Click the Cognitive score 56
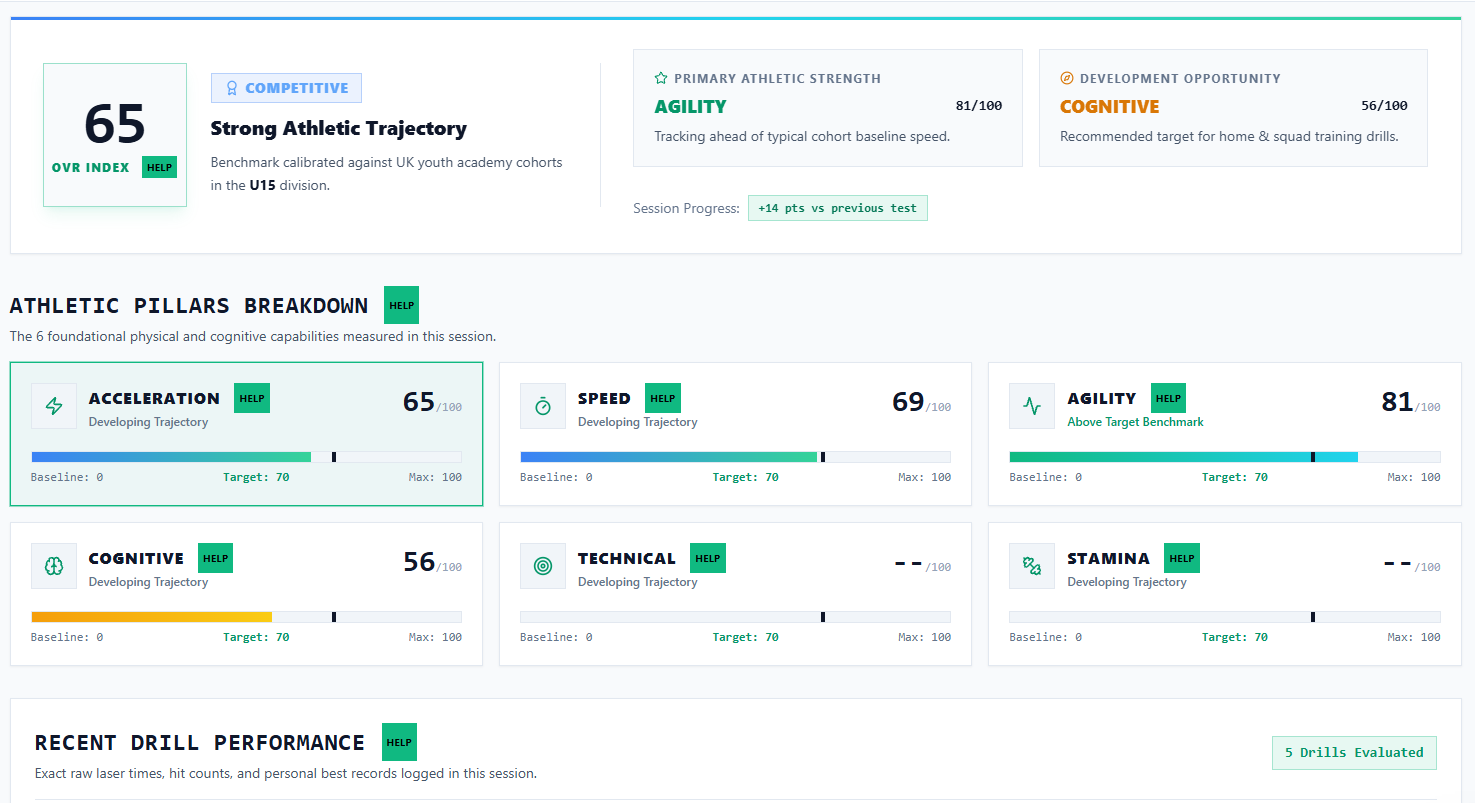1475x803 pixels. (x=419, y=562)
